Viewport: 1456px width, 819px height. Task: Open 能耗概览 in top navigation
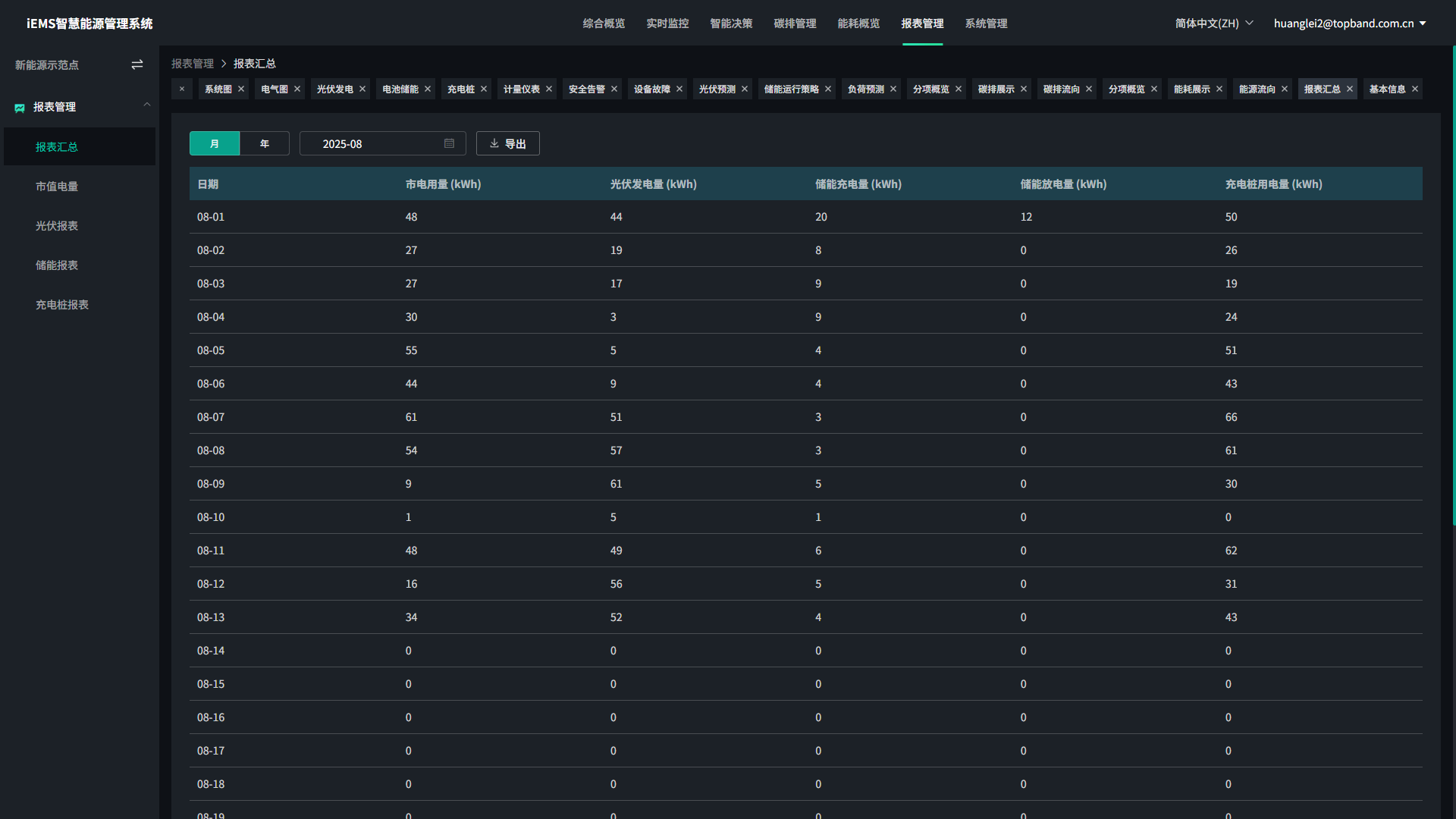coord(858,24)
